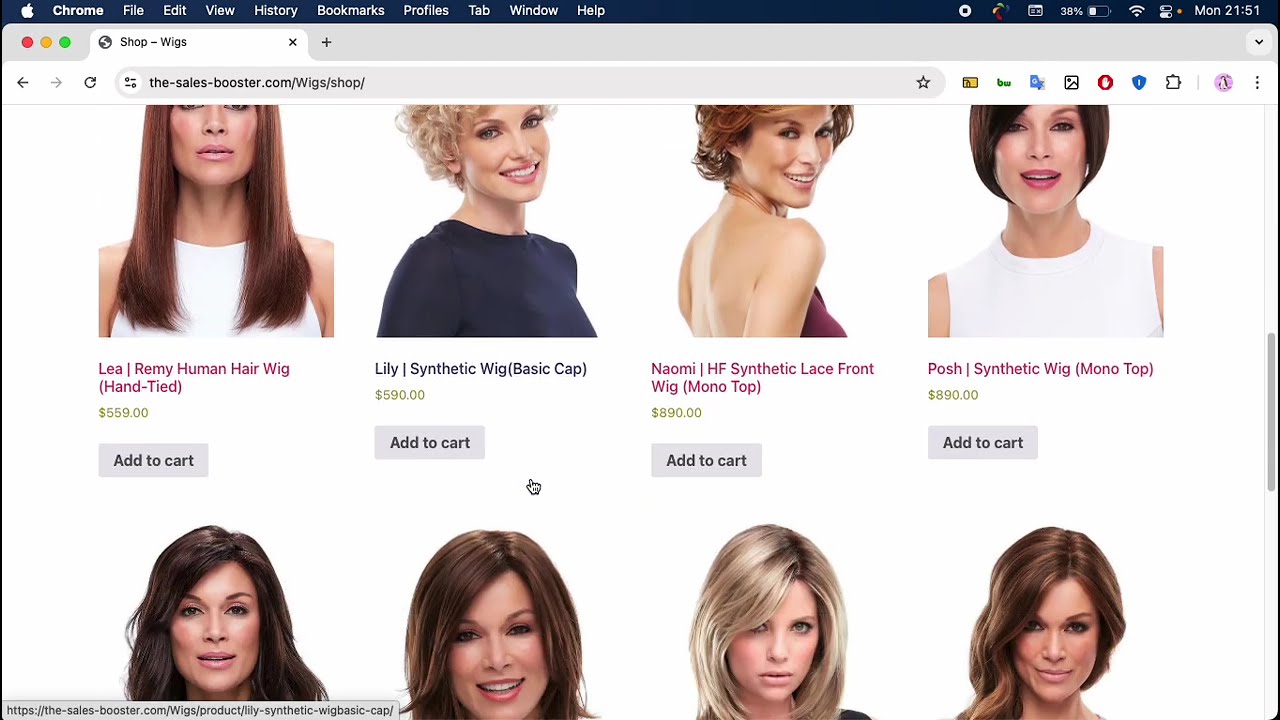This screenshot has height=720, width=1280.
Task: Open the Apple menu
Action: pos(27,10)
